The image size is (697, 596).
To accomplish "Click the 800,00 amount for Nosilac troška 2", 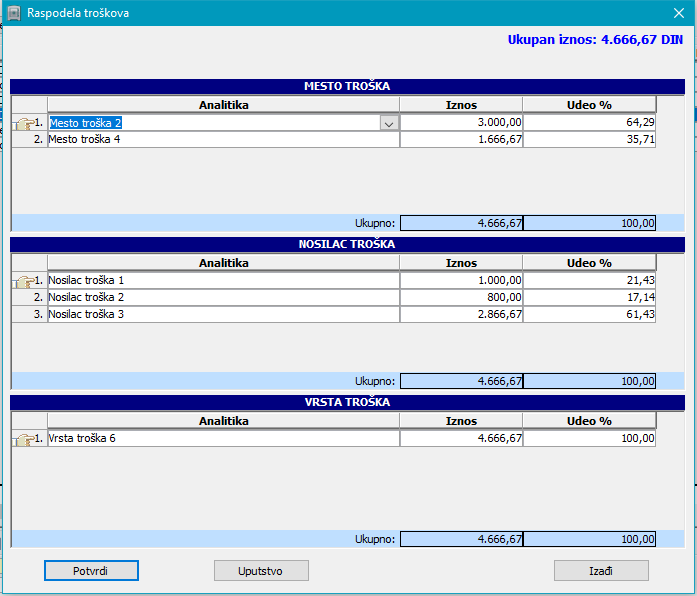I will (x=461, y=297).
